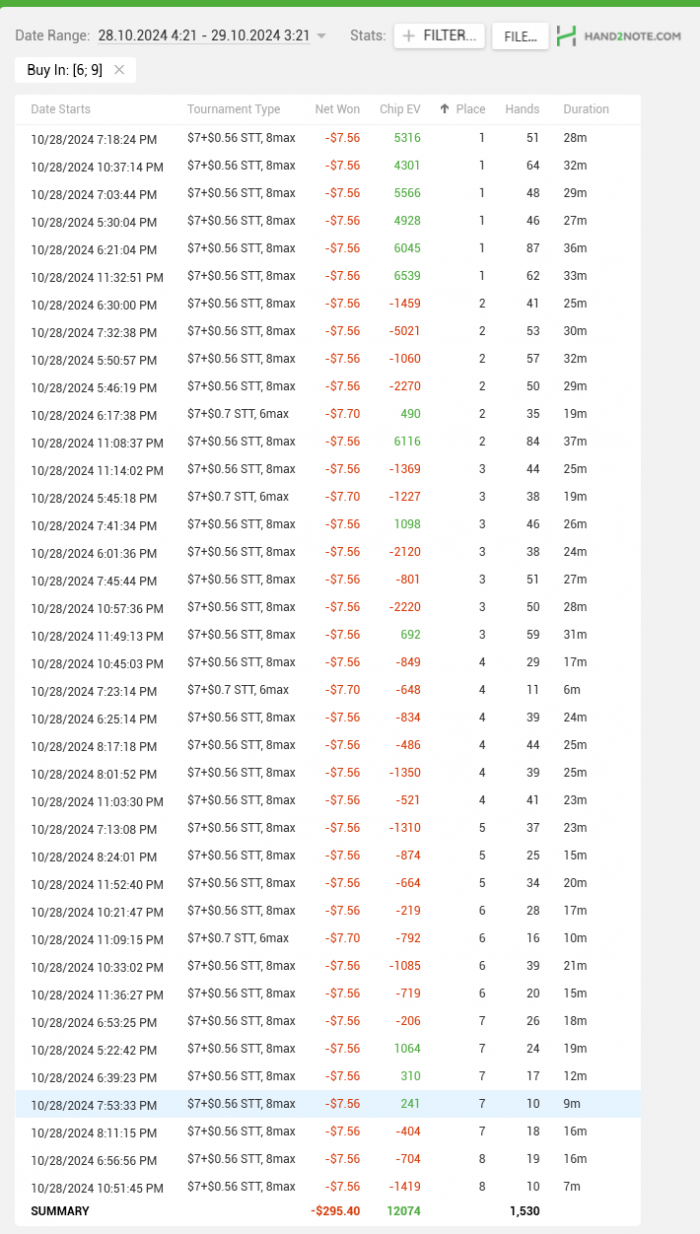Click the Buy In filter chip label
Image resolution: width=700 pixels, height=1234 pixels.
coord(65,70)
